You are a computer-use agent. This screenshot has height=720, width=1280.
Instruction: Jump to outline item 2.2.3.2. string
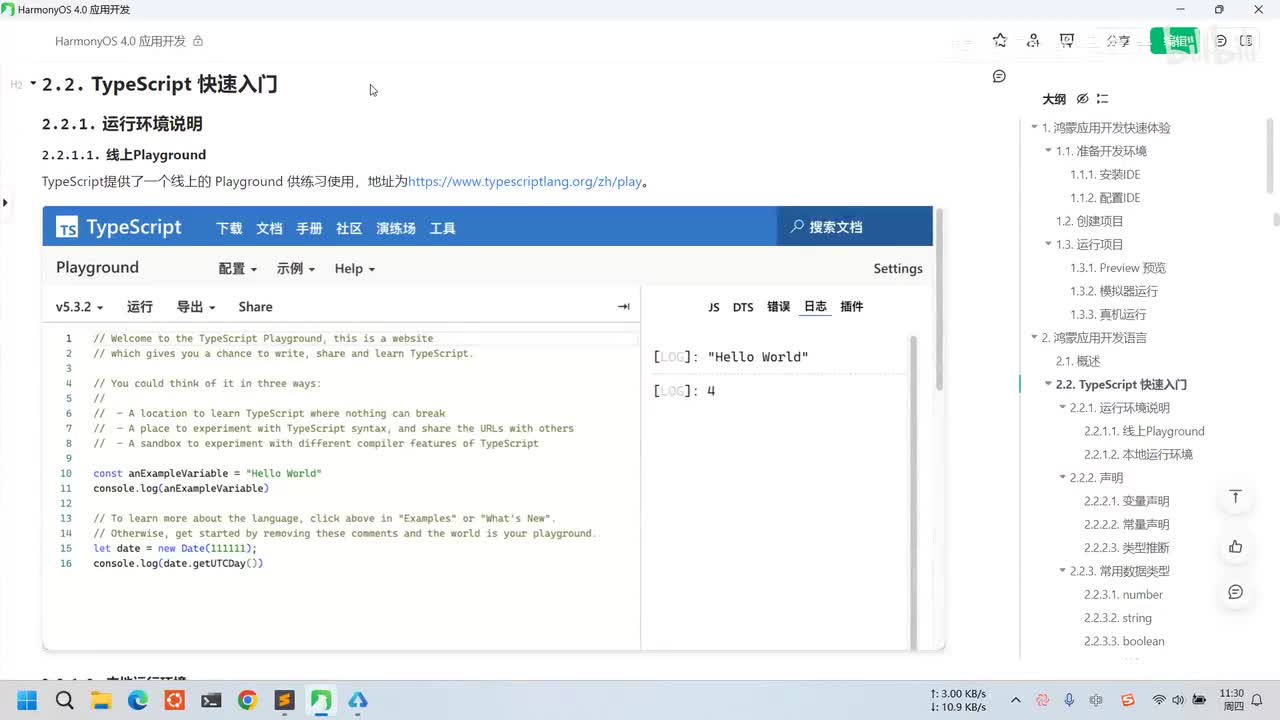tap(1118, 618)
